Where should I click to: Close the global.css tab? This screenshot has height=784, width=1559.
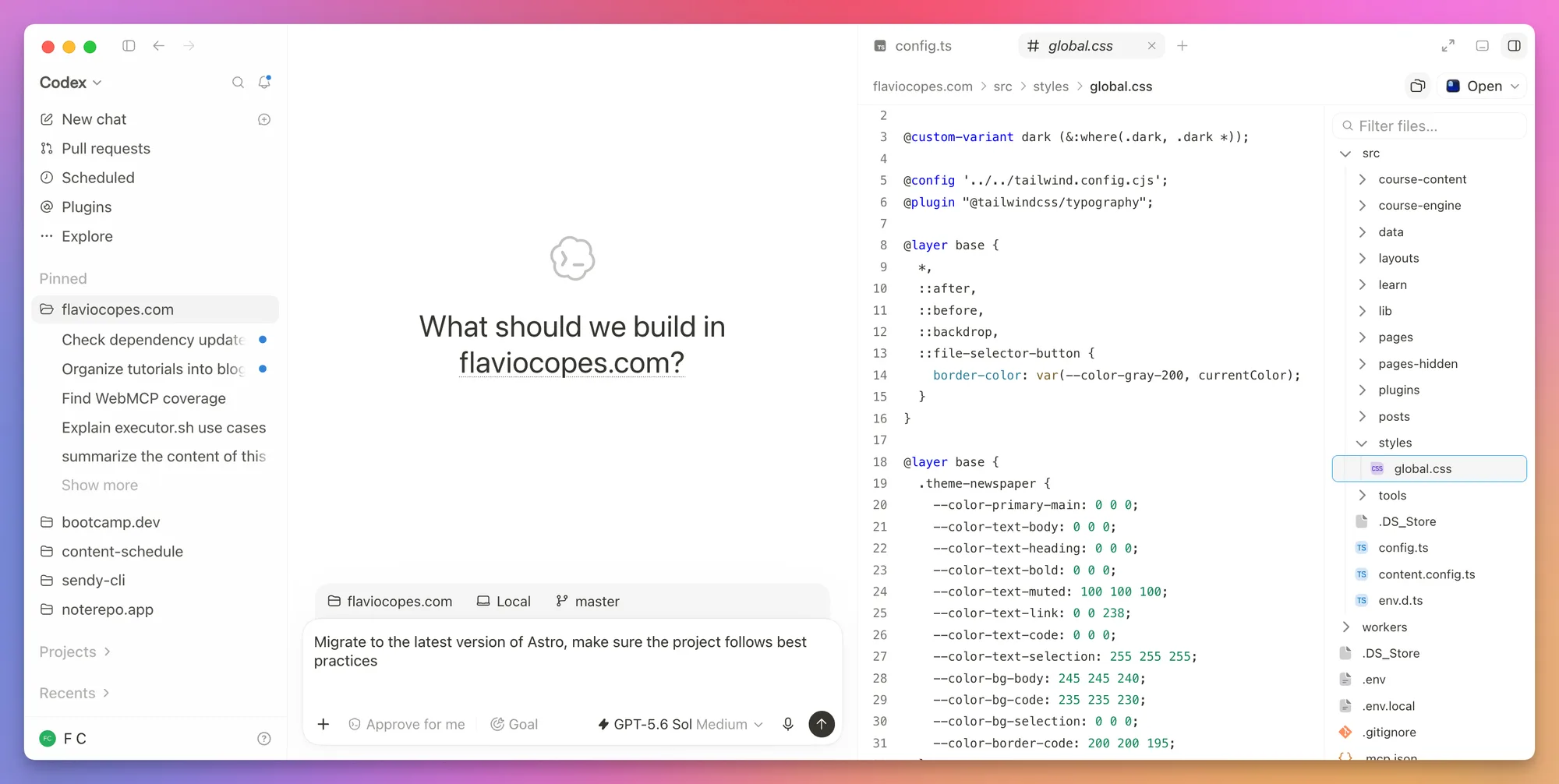(x=1152, y=46)
